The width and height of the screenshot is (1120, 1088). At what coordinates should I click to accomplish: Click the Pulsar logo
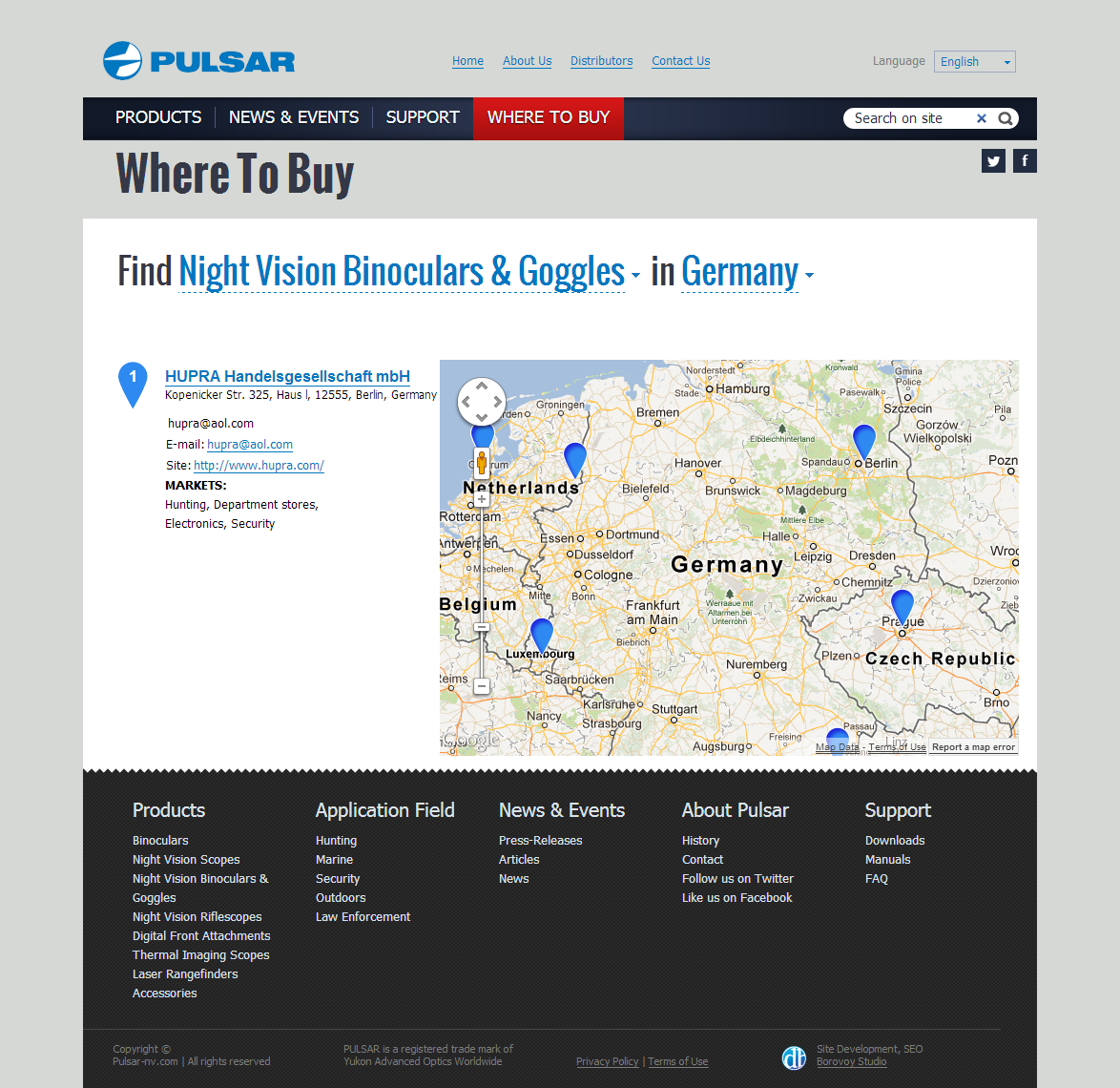click(198, 61)
